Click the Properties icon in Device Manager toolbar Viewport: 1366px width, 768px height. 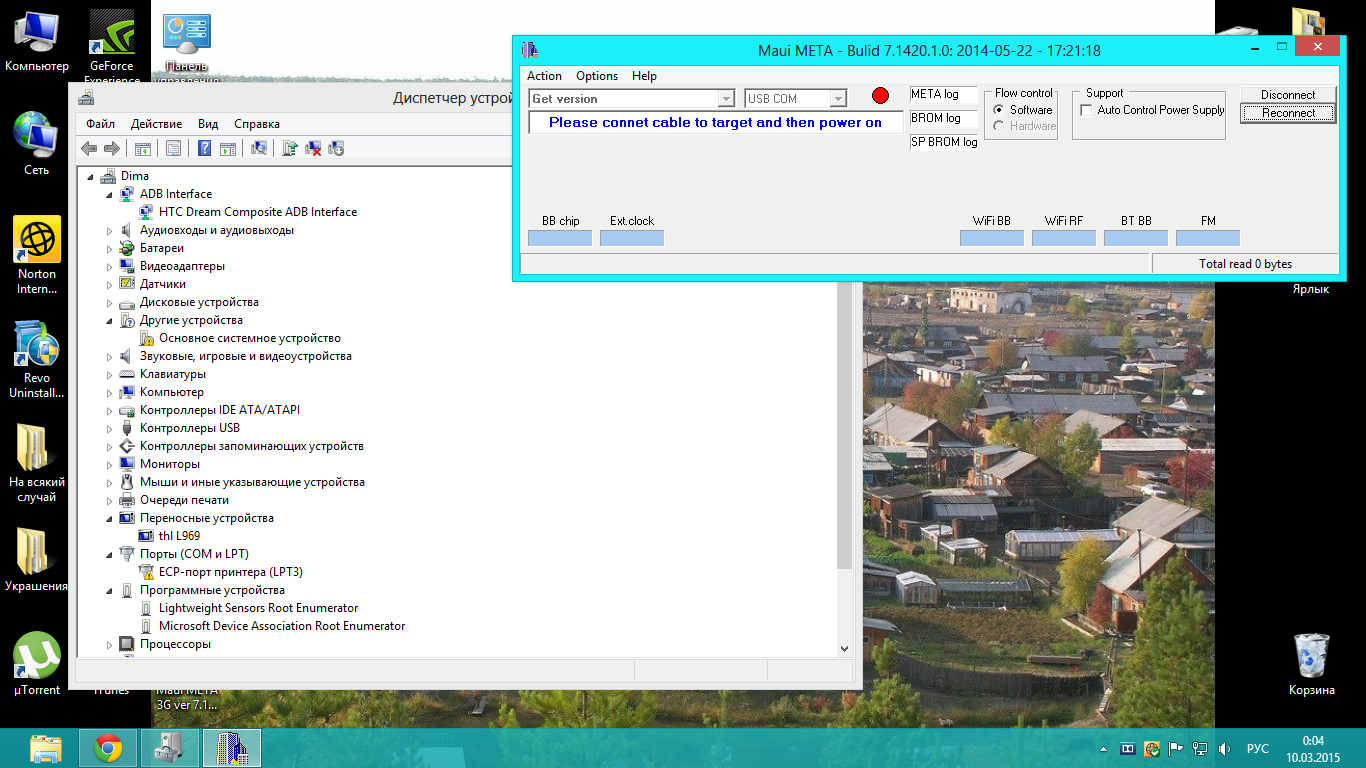coord(173,148)
